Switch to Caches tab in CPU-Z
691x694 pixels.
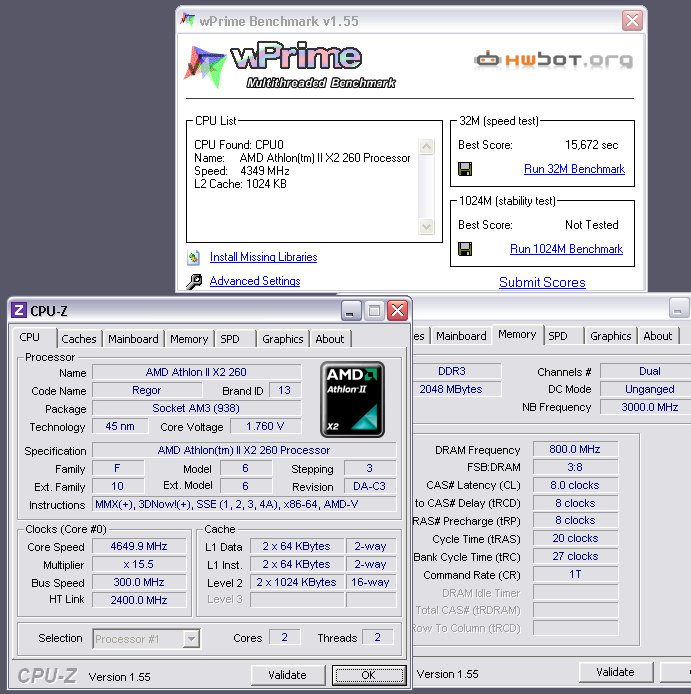click(x=79, y=339)
